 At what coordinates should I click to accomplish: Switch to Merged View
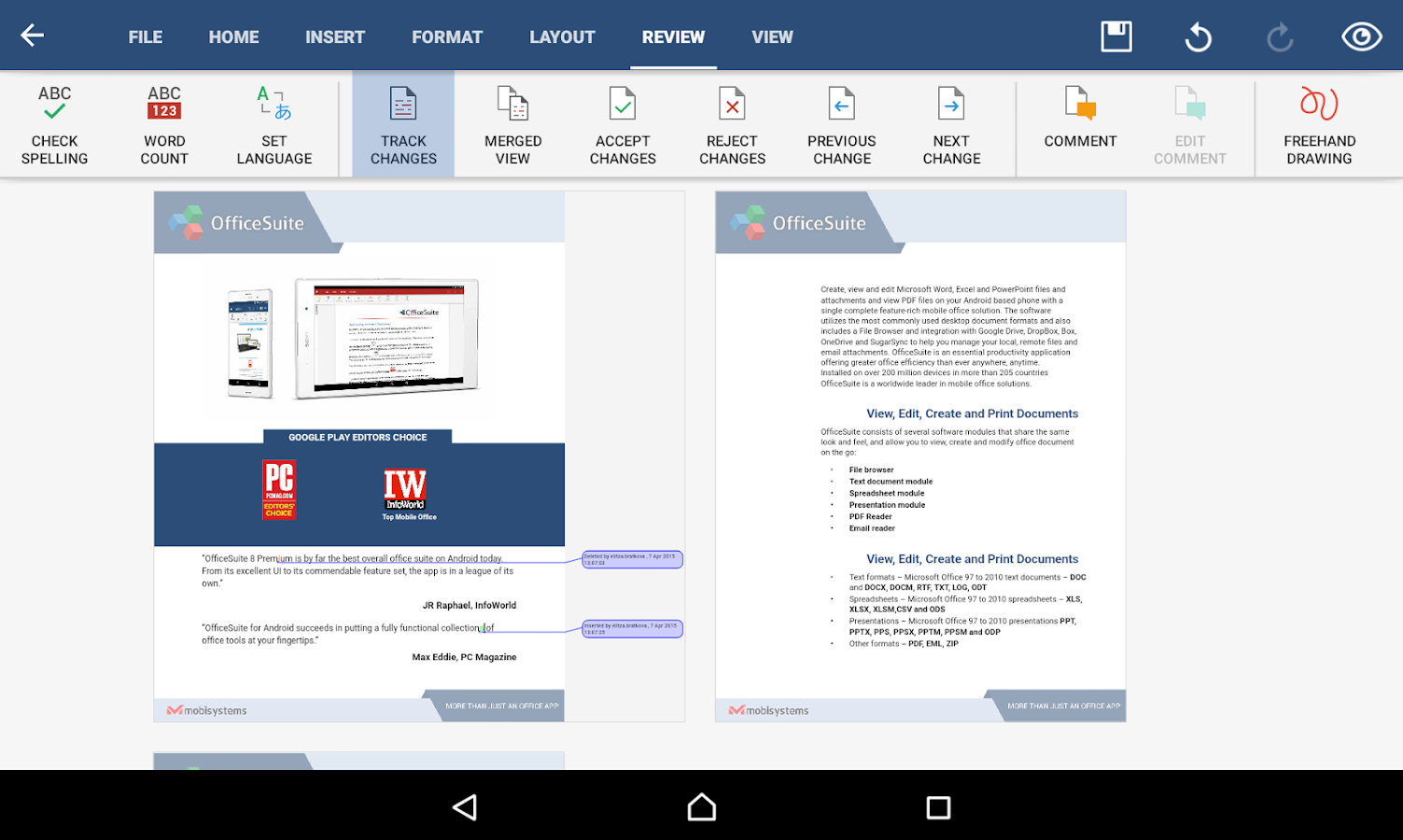tap(512, 125)
